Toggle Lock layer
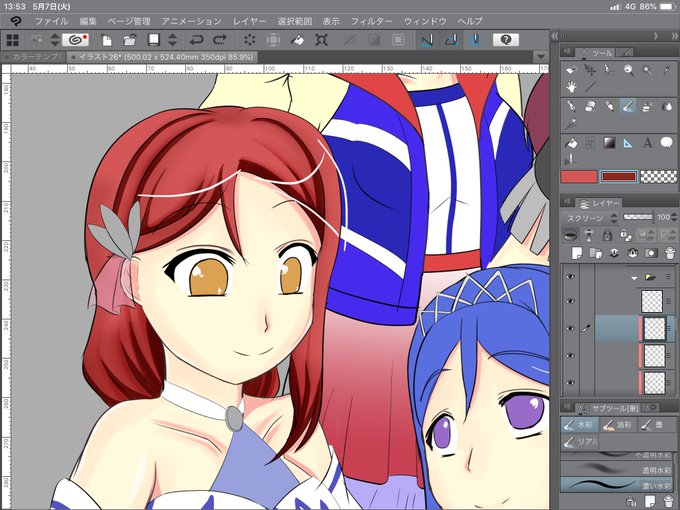Viewport: 680px width, 510px height. tap(607, 235)
